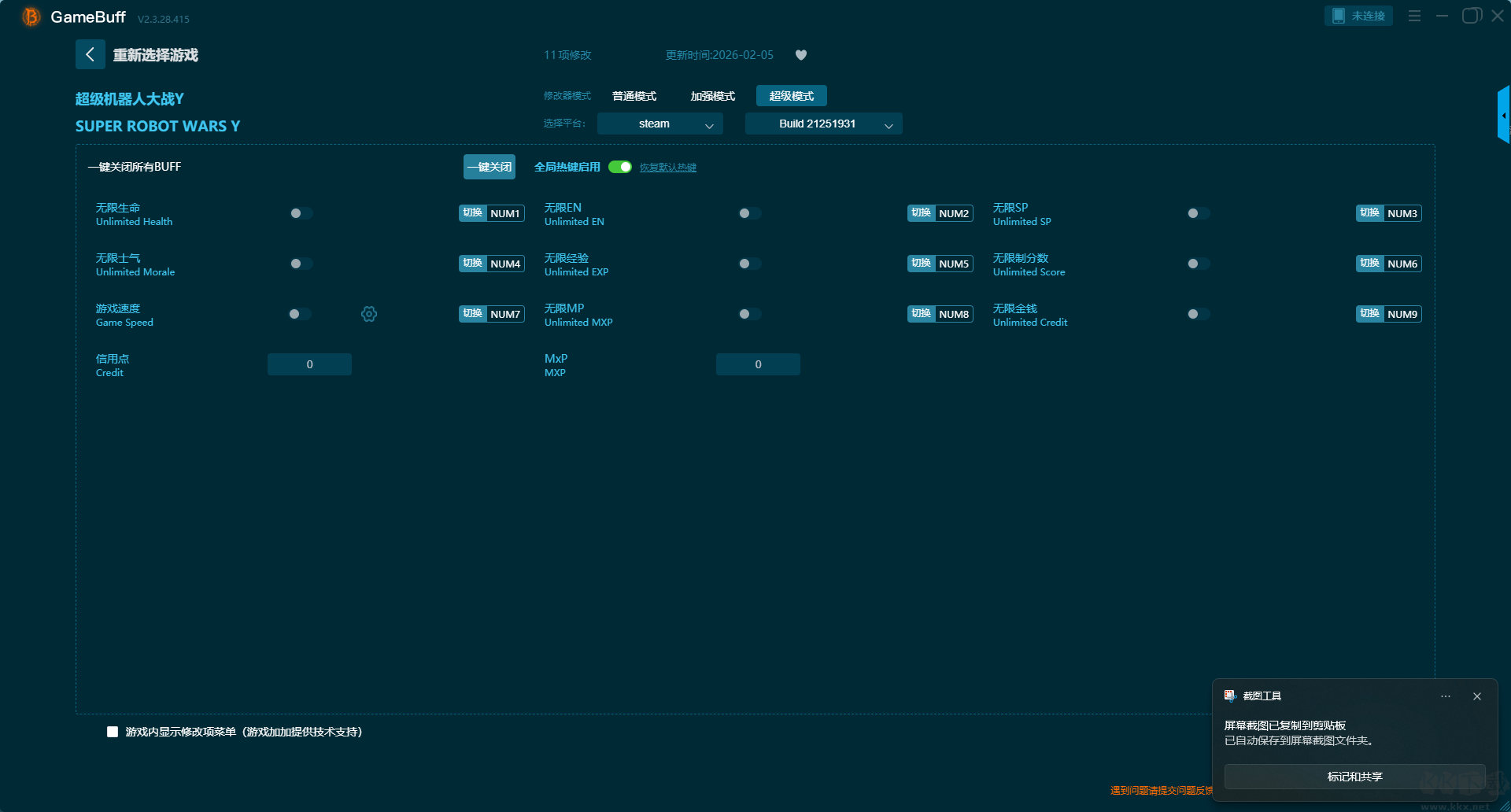This screenshot has height=812, width=1511.
Task: Click the Credit value input field
Action: point(309,364)
